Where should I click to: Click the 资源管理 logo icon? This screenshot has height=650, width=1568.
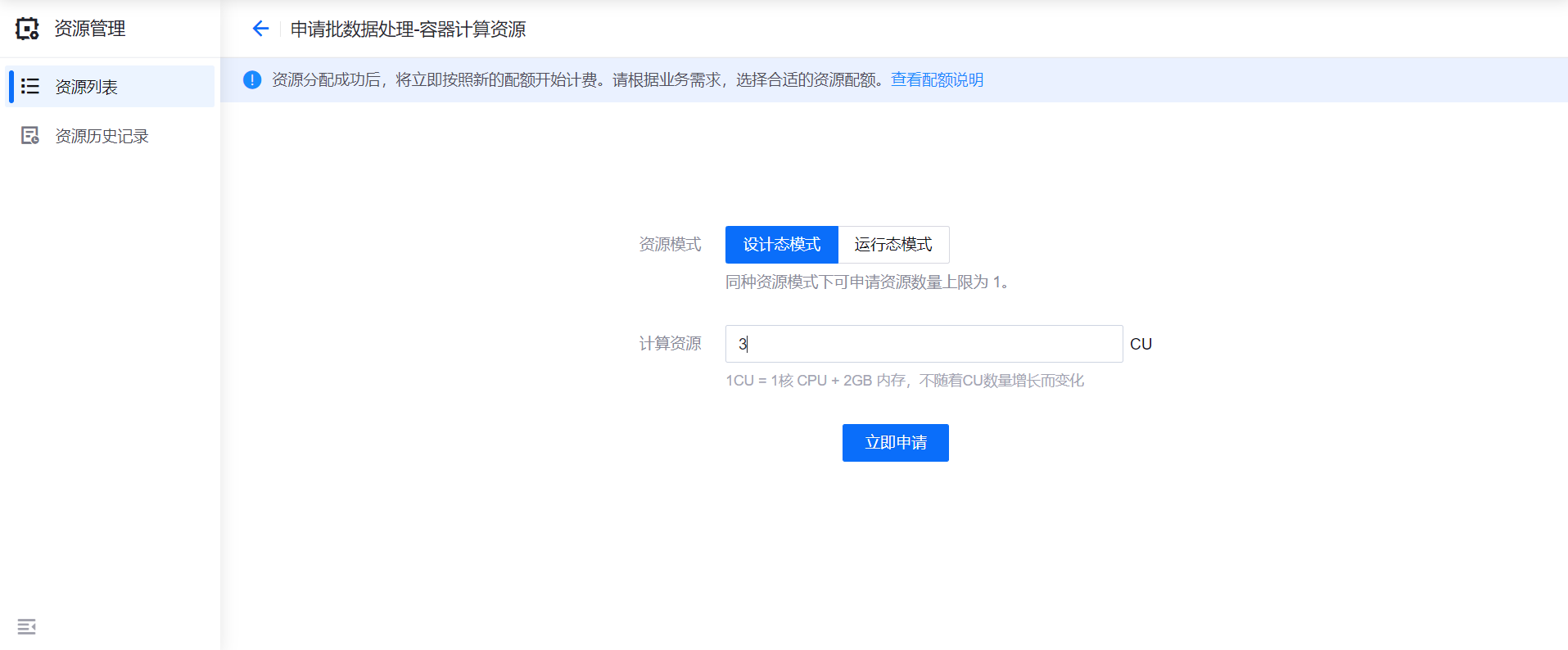pyautogui.click(x=27, y=29)
